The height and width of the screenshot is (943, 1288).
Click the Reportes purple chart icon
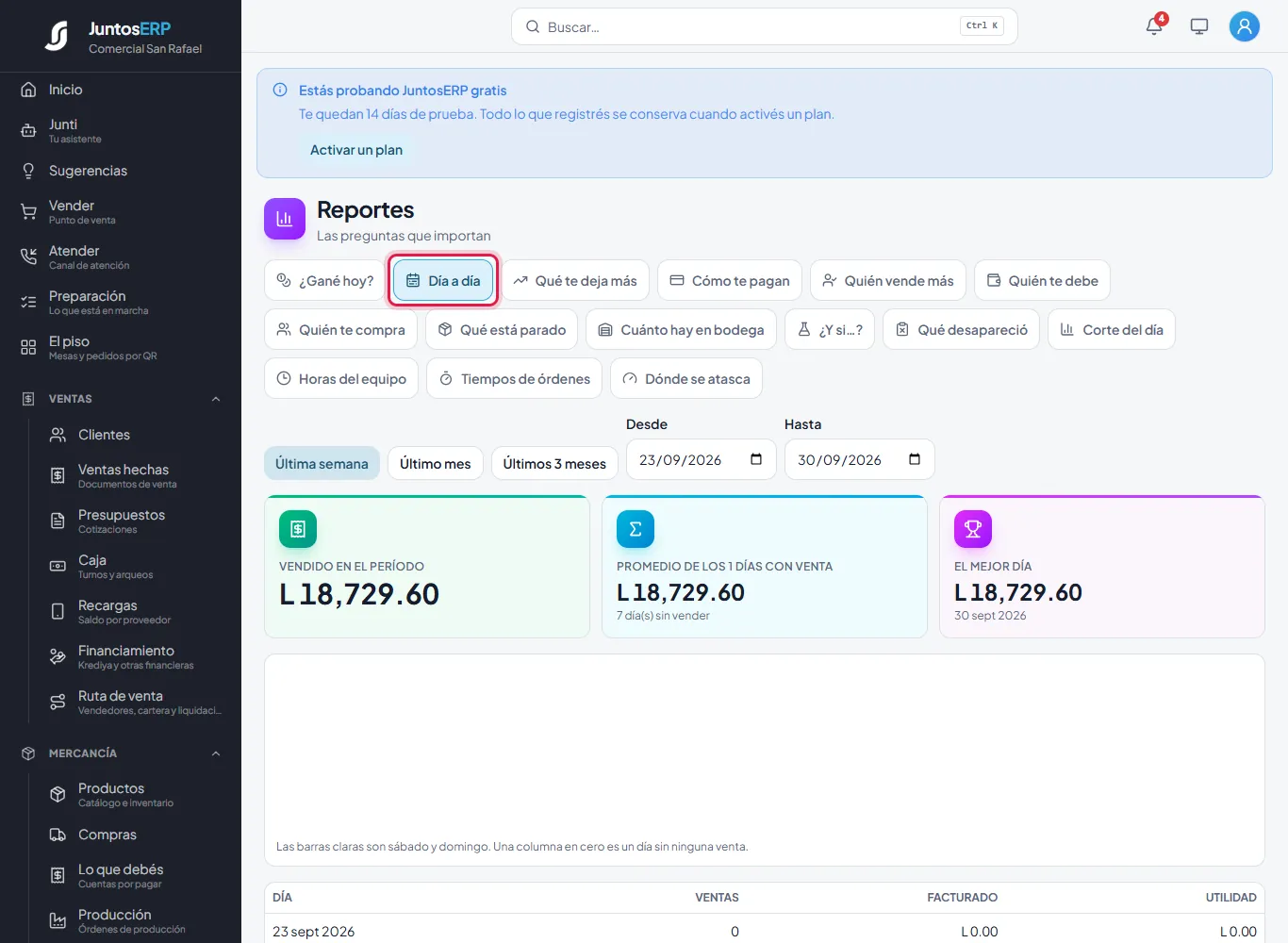285,219
